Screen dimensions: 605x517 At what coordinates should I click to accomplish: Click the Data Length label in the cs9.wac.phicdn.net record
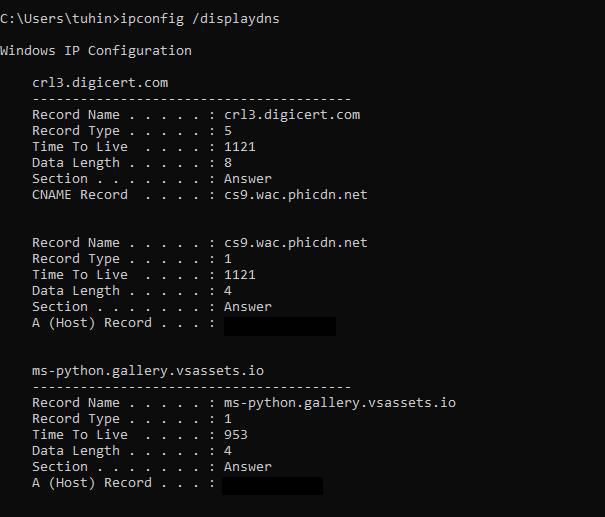point(76,291)
